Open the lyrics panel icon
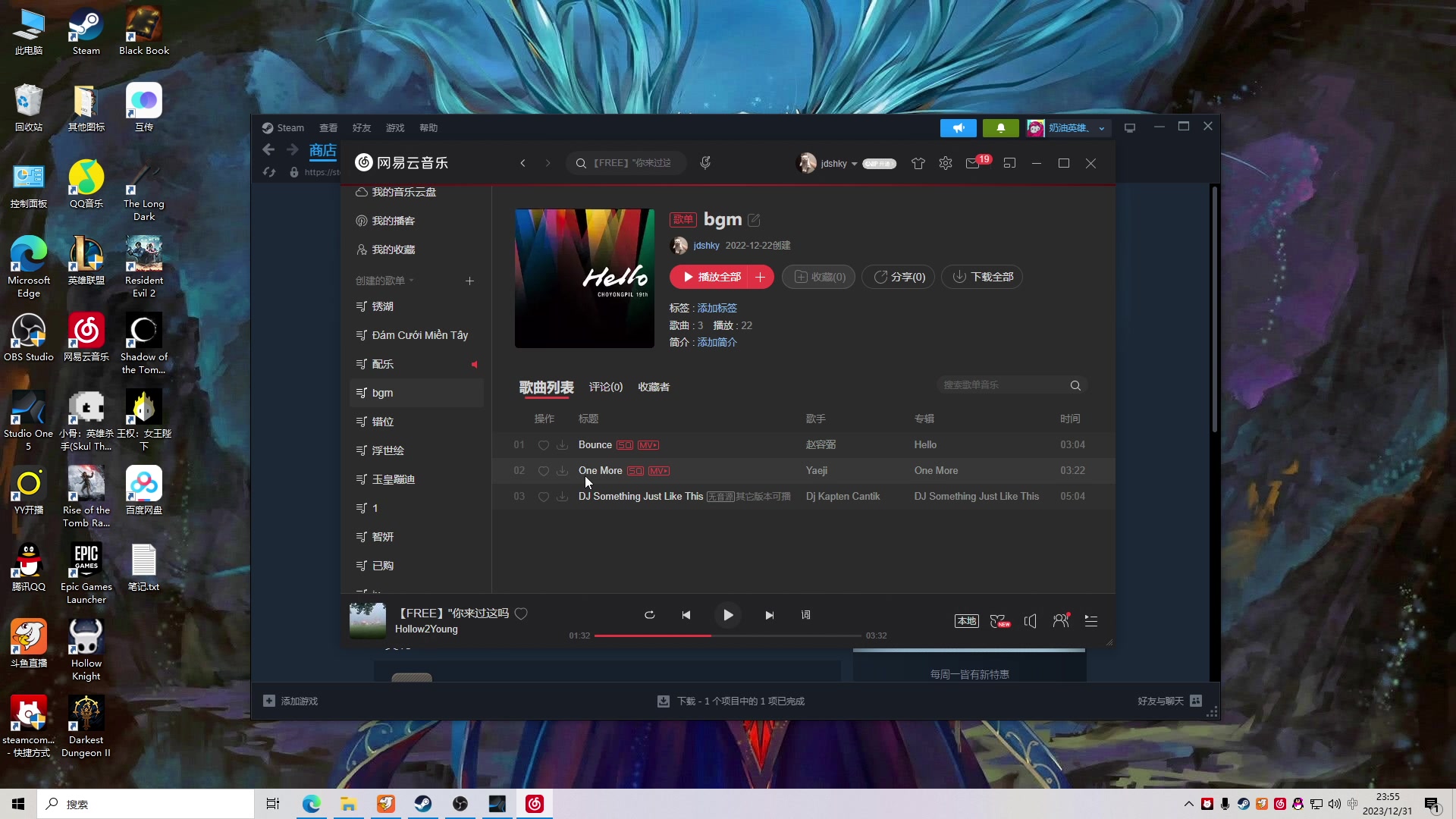1456x819 pixels. [x=805, y=615]
